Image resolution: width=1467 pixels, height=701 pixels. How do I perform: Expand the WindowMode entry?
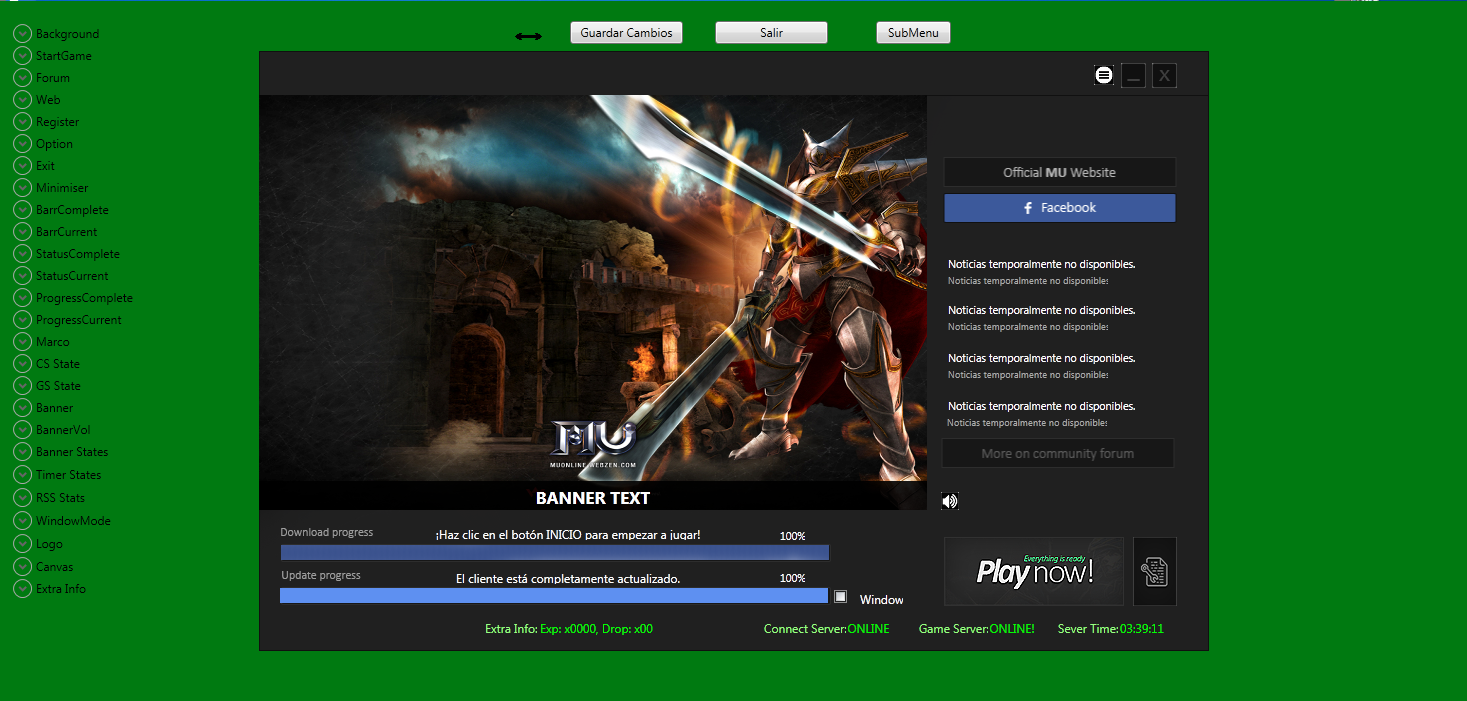coord(22,520)
